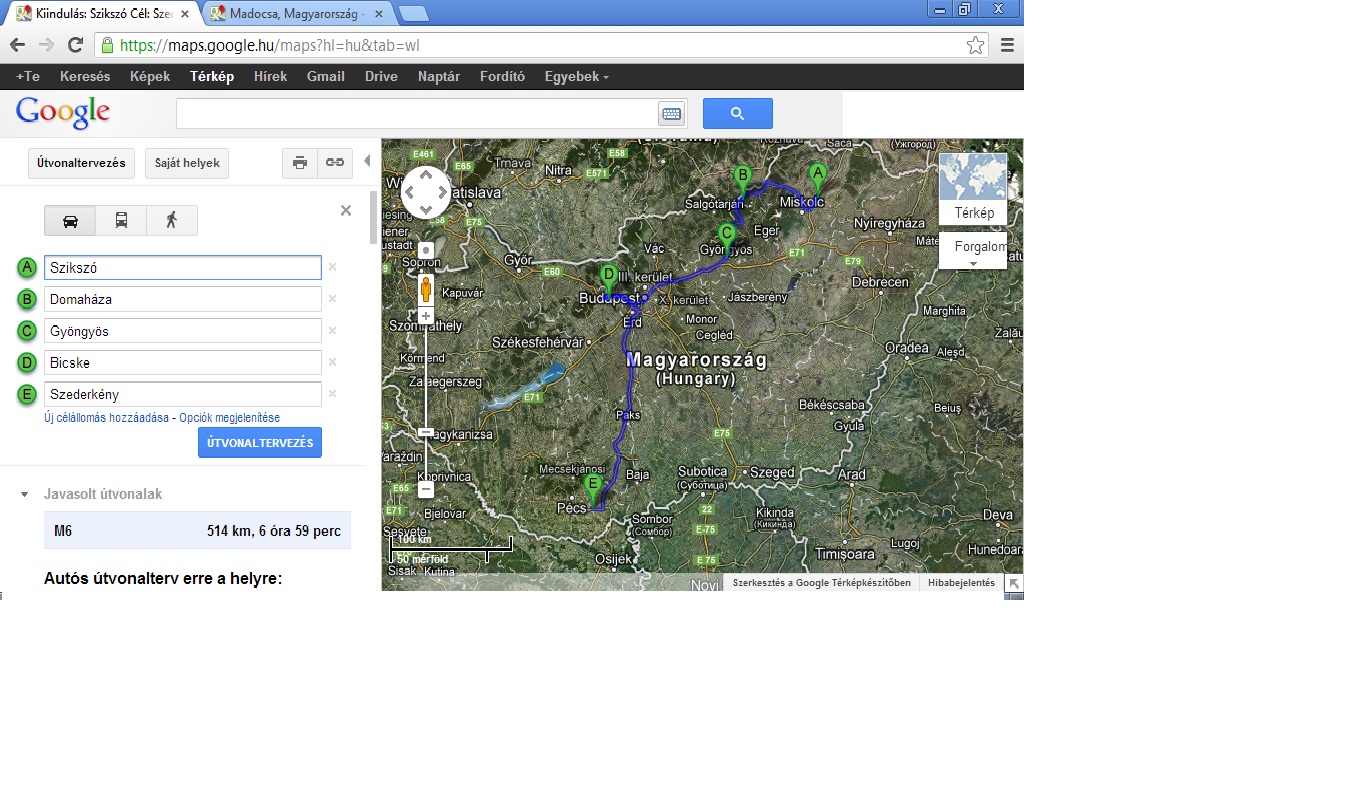Switch to the Madocsa, Magyarország tab
Viewport: 1364px width, 786px height.
[x=296, y=13]
